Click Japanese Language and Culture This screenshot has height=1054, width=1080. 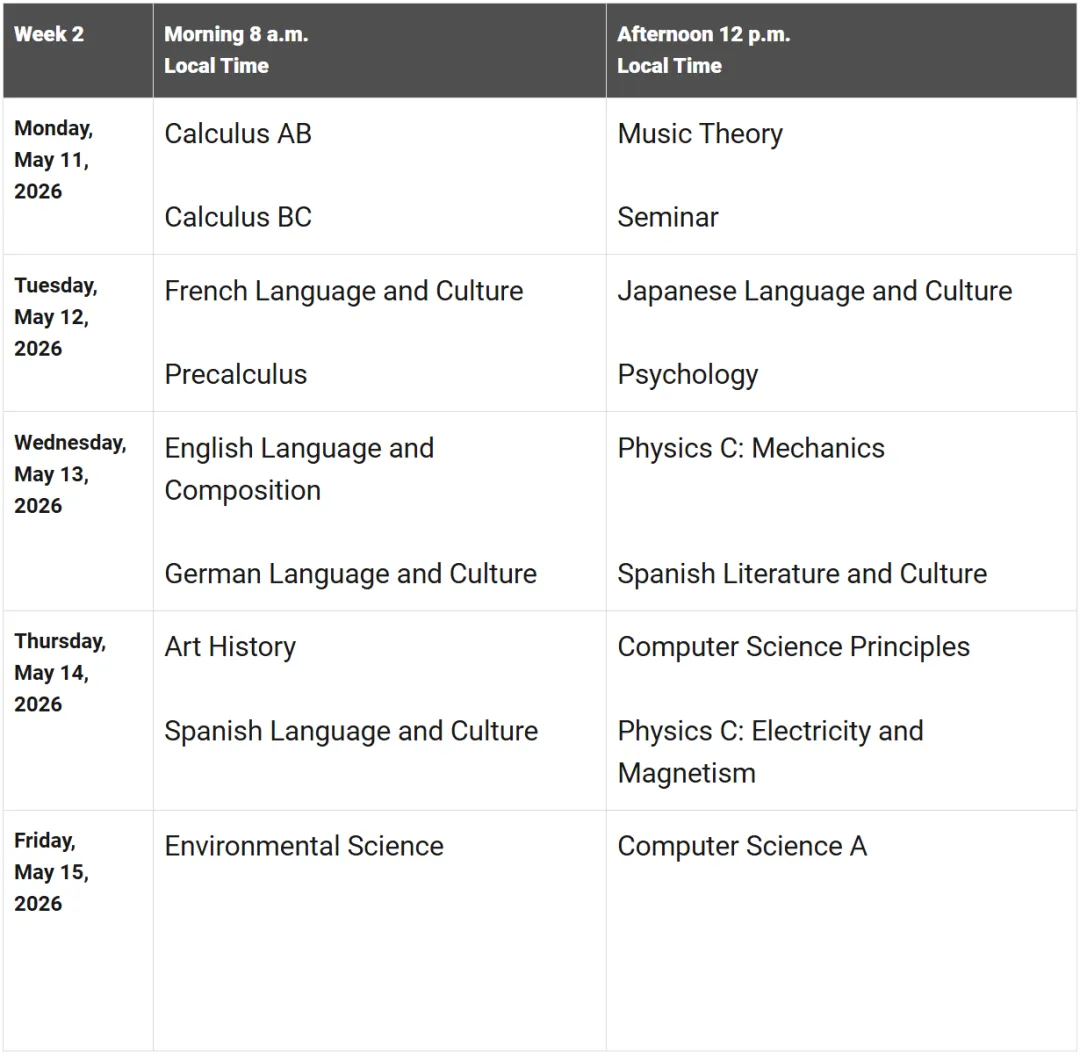tap(815, 291)
